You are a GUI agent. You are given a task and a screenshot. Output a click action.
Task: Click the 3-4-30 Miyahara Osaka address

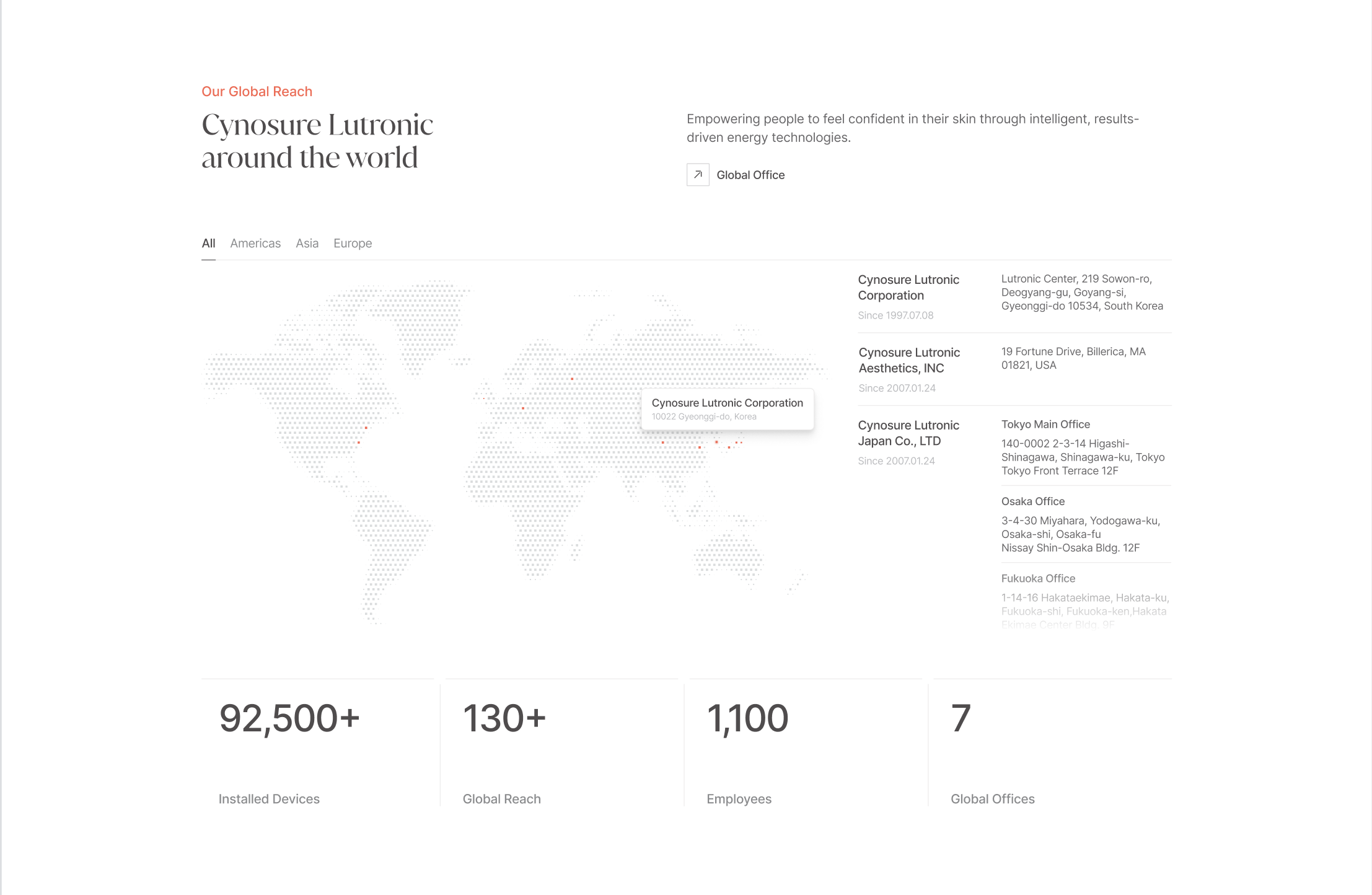1081,534
